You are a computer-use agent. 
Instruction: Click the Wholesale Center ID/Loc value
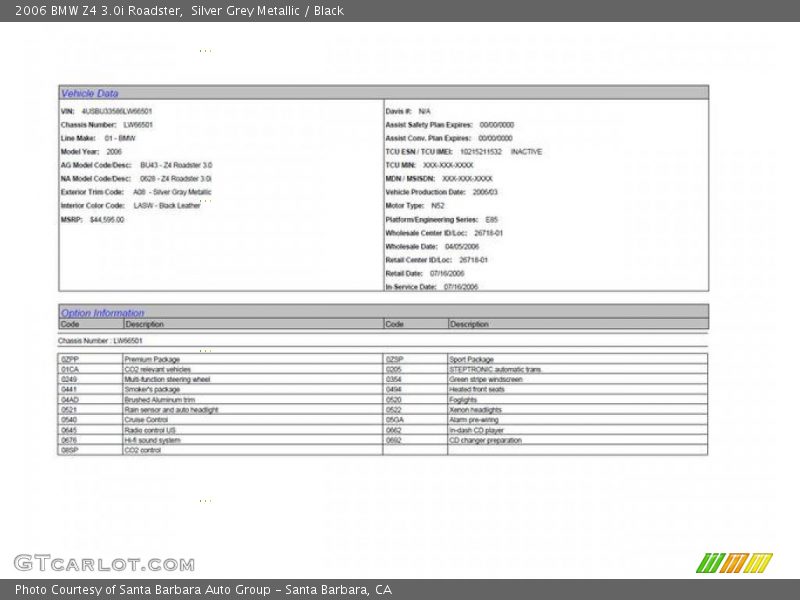489,233
